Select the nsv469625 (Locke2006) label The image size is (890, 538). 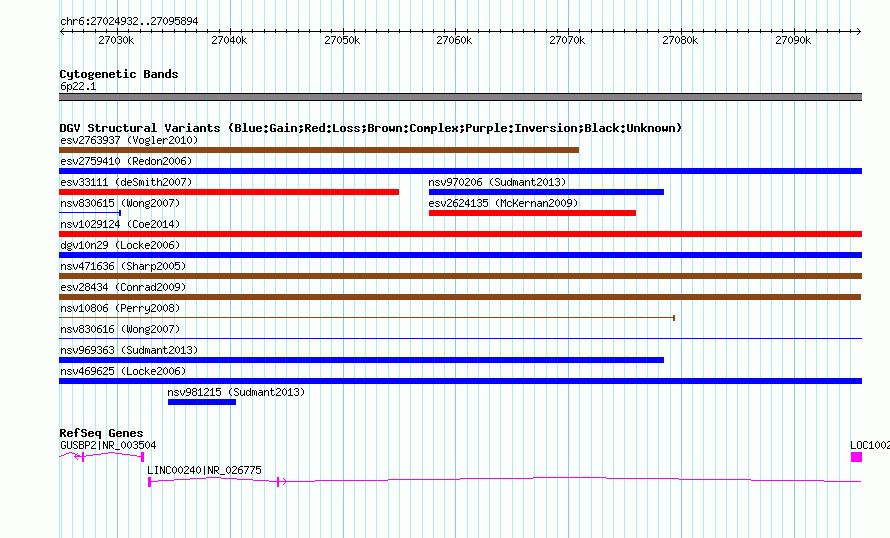click(123, 371)
